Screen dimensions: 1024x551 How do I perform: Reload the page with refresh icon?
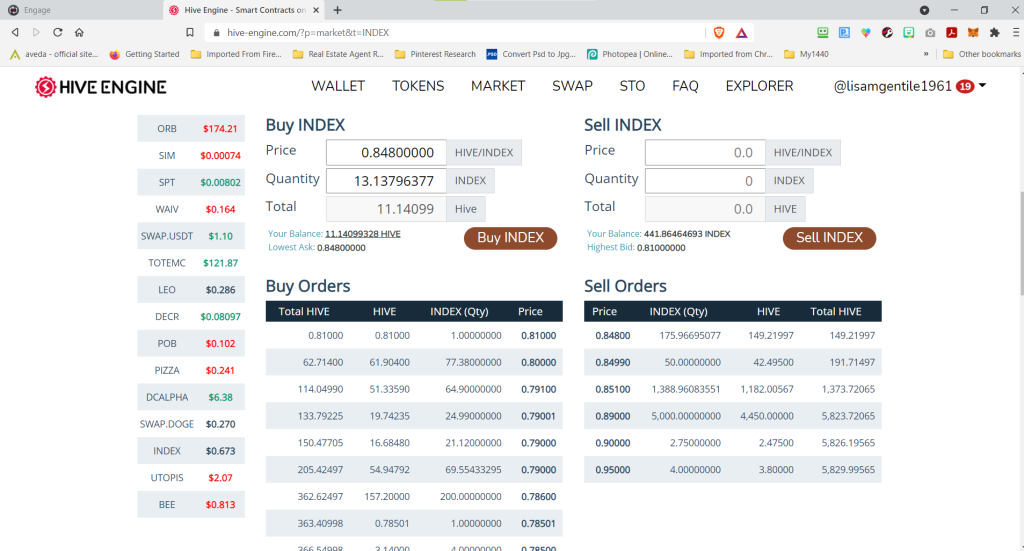coord(57,32)
